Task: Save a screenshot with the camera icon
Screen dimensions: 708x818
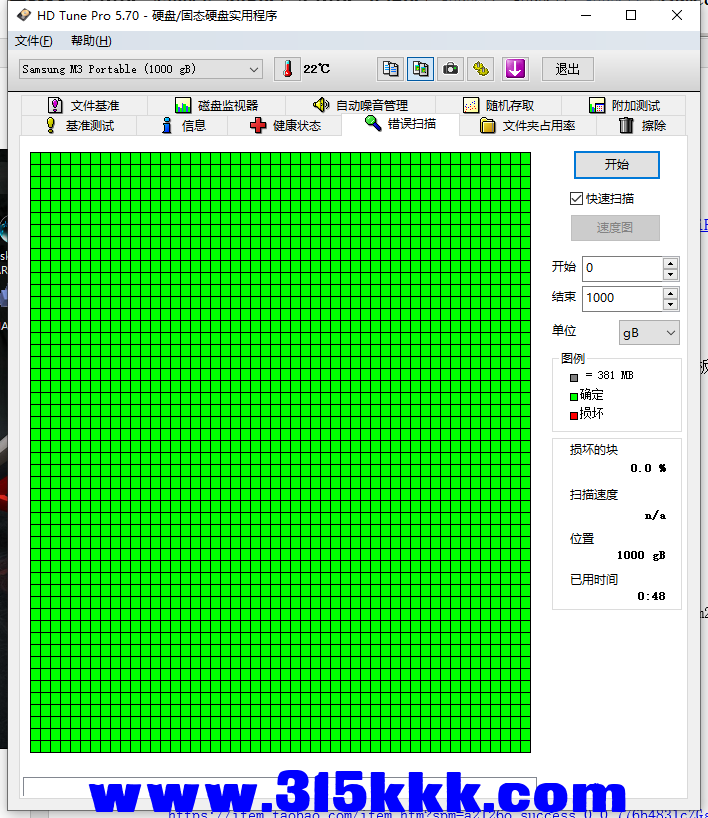Action: click(451, 69)
